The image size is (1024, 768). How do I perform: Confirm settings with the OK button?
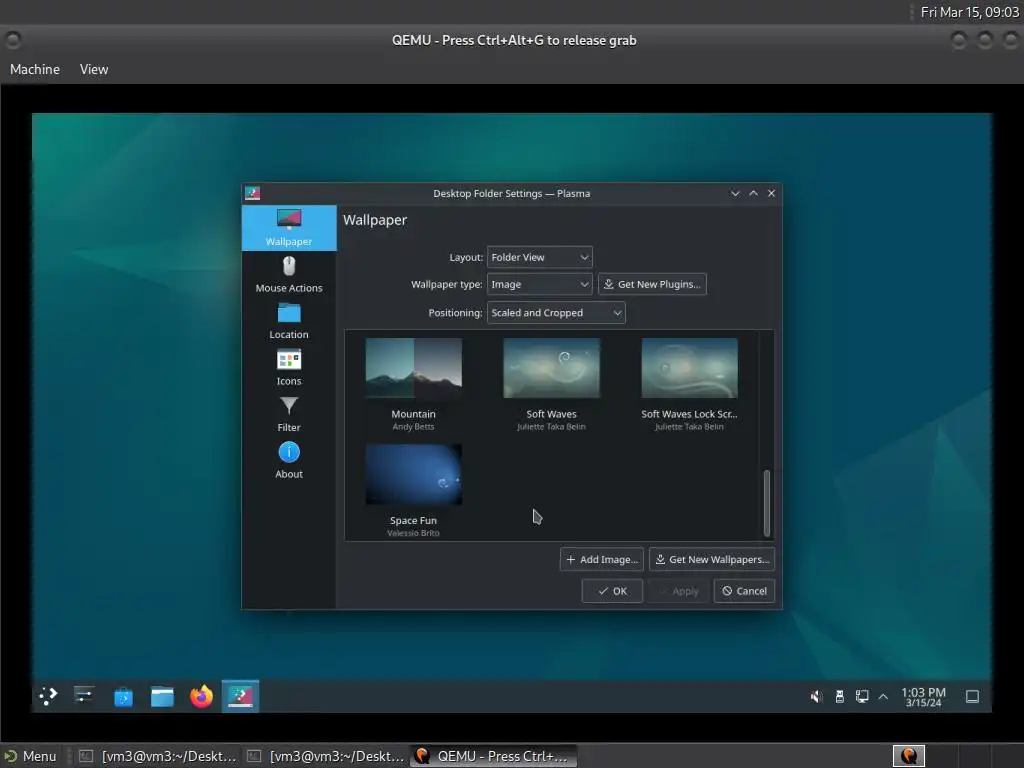(x=612, y=591)
